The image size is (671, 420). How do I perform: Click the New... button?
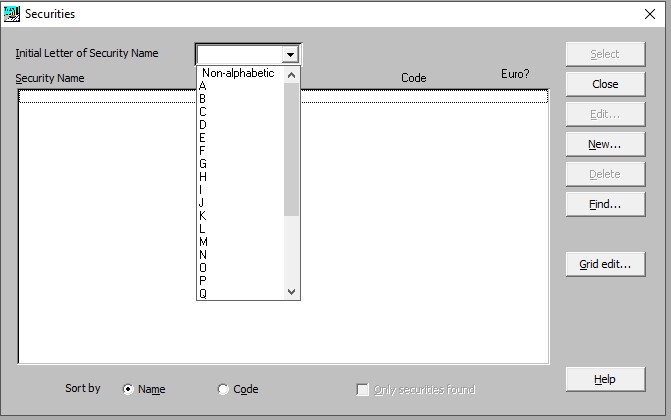tap(604, 144)
